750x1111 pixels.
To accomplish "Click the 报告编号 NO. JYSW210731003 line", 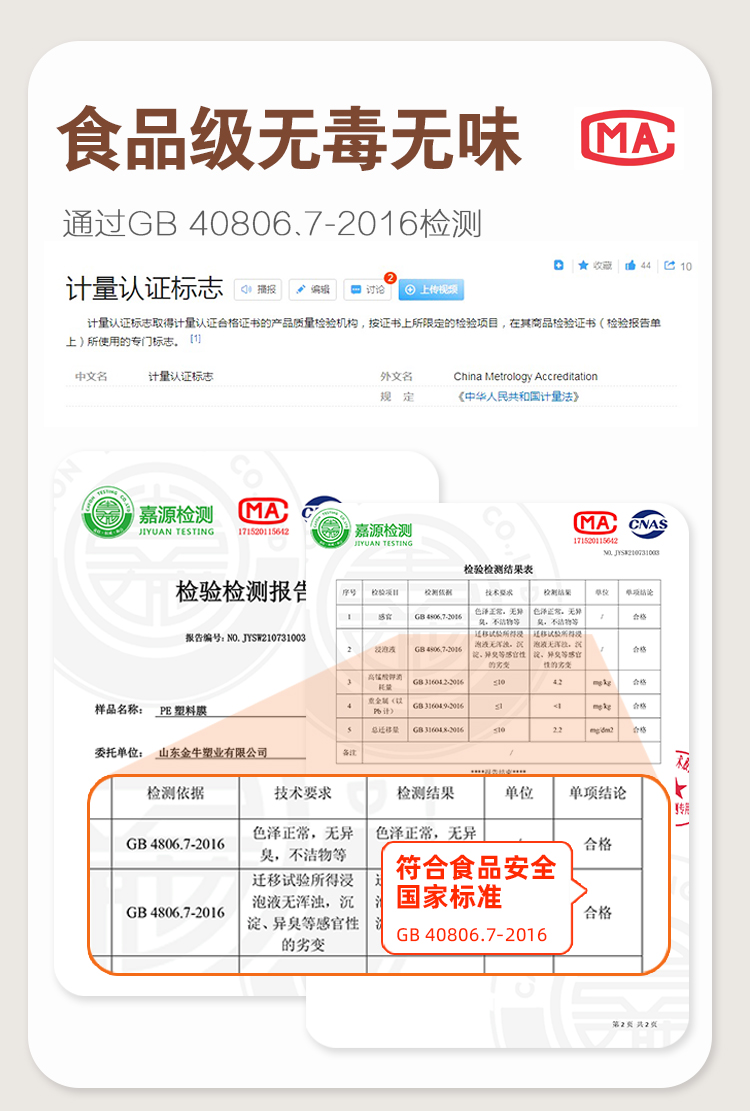I will tap(245, 638).
